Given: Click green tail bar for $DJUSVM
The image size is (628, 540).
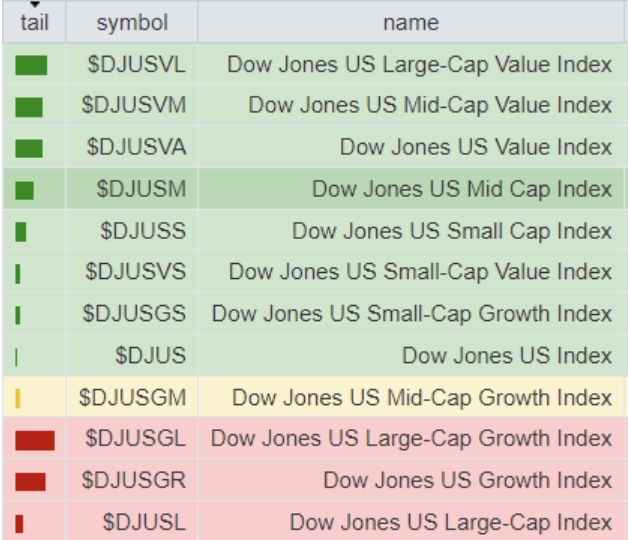Looking at the screenshot, I should point(29,107).
